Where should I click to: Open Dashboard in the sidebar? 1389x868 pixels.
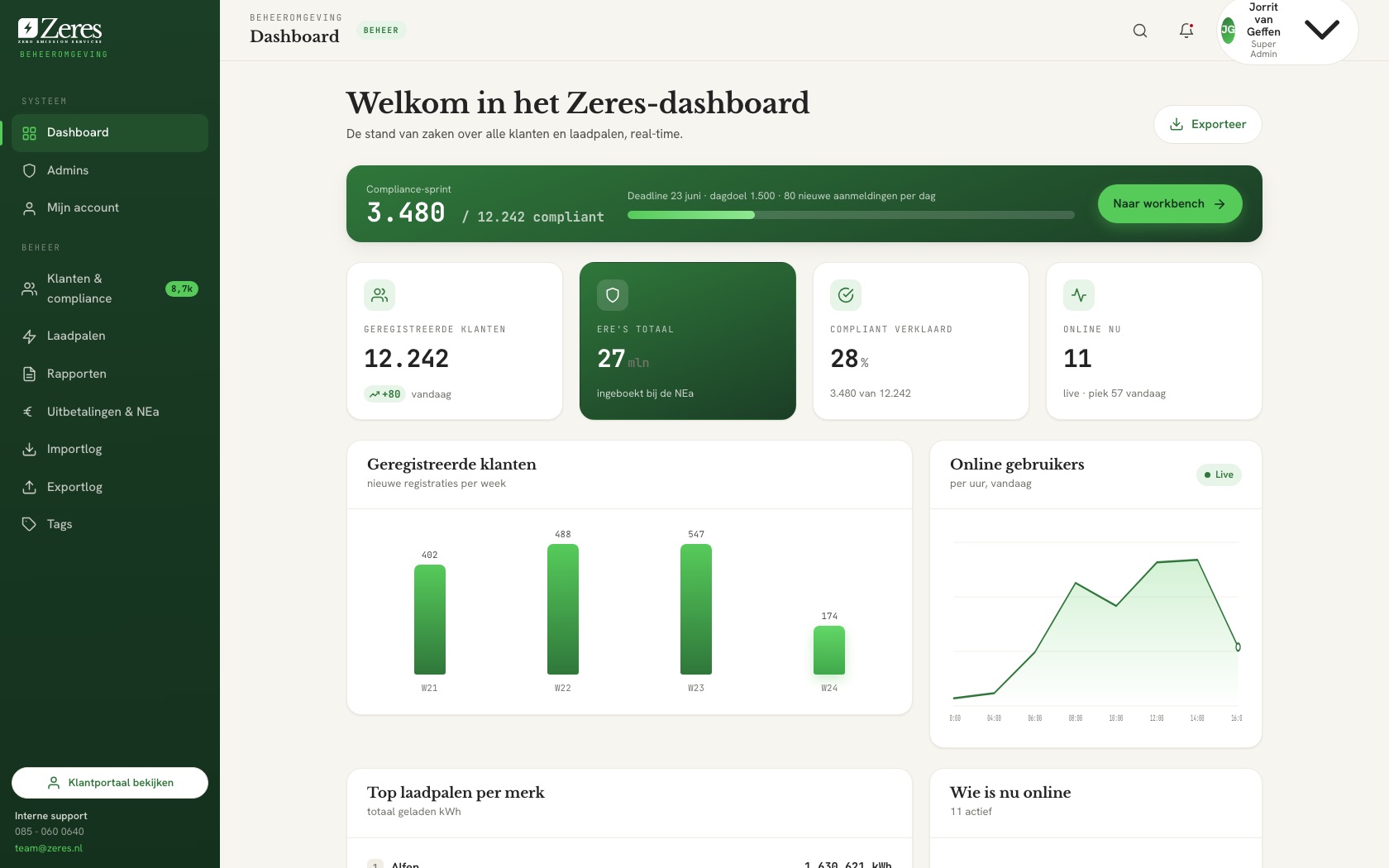click(110, 133)
